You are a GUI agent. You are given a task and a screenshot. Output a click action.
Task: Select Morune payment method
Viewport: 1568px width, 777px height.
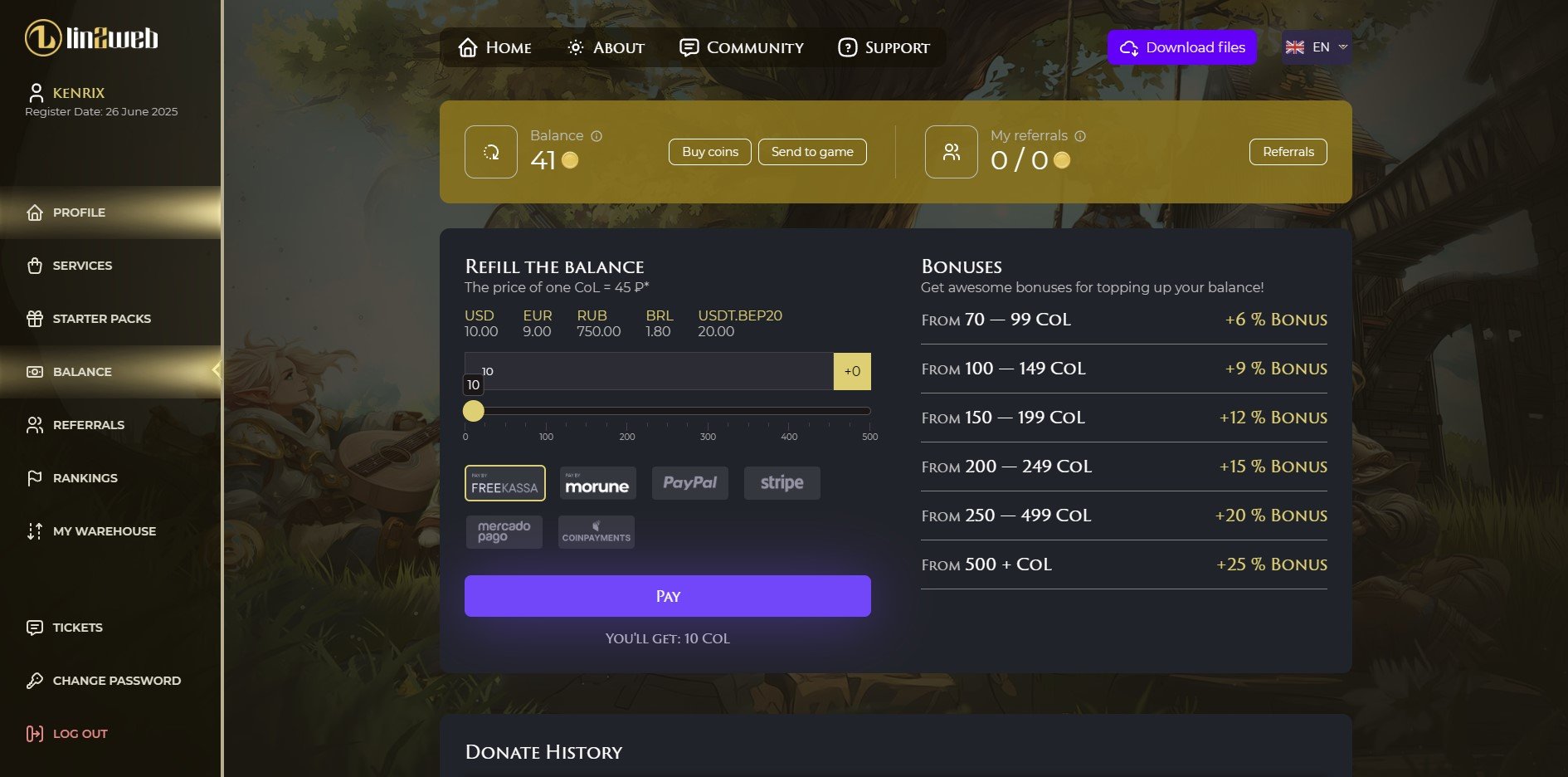pyautogui.click(x=597, y=483)
